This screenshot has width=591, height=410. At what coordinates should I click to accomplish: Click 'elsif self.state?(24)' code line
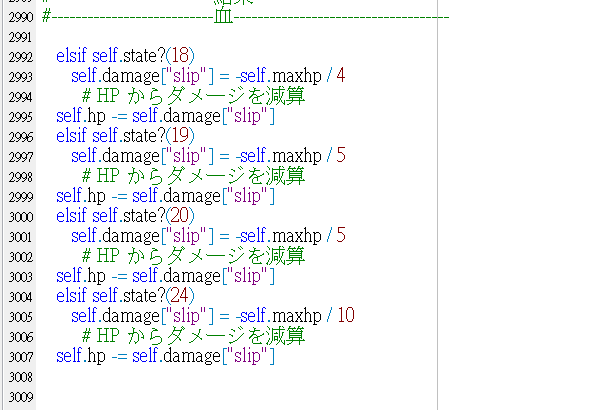point(125,295)
